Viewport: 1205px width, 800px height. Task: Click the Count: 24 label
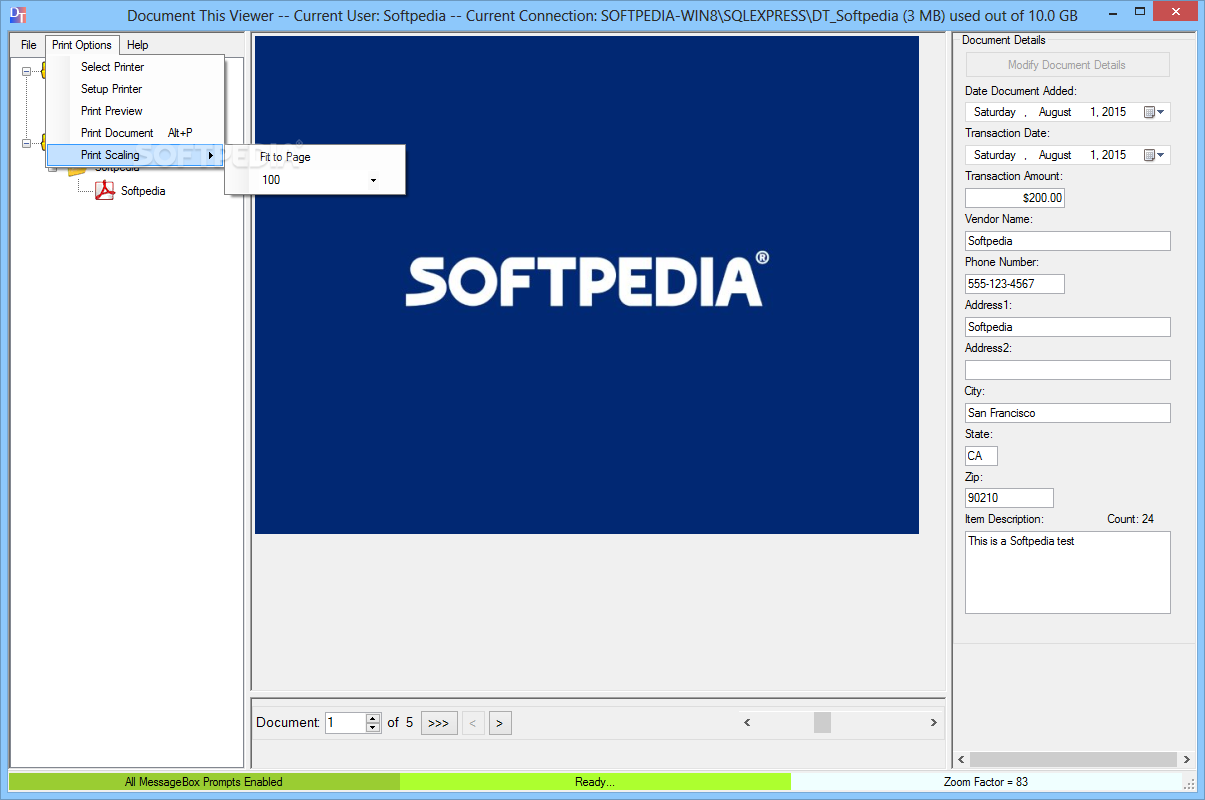(x=1130, y=519)
